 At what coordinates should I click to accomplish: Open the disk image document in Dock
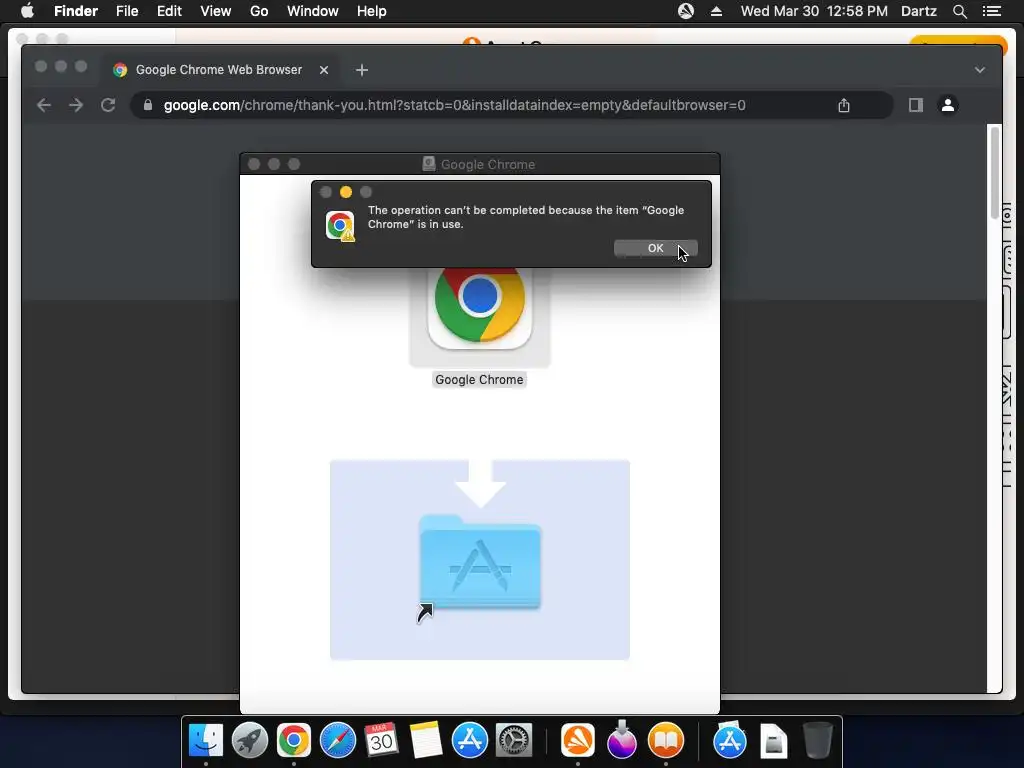tap(773, 741)
